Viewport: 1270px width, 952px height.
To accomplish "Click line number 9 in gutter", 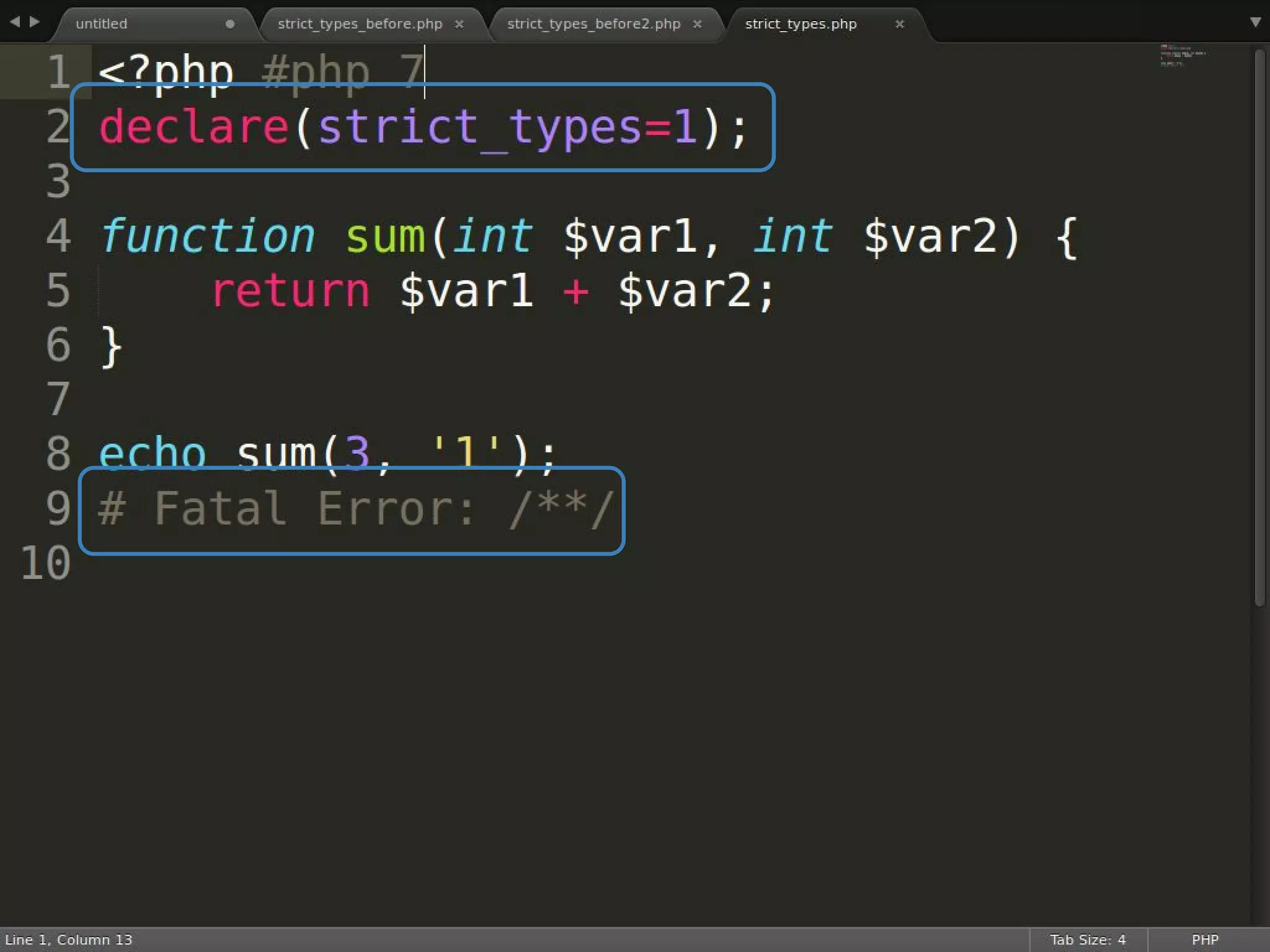I will (58, 508).
